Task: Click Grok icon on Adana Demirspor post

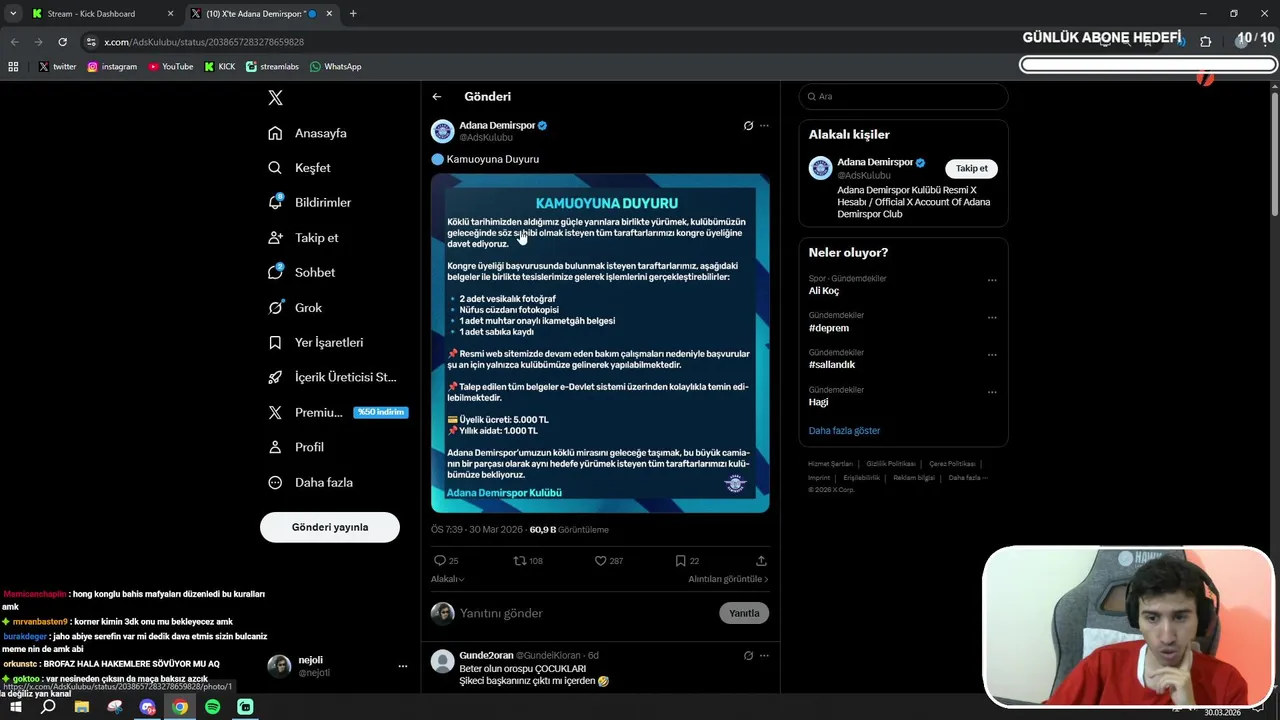Action: coord(748,126)
